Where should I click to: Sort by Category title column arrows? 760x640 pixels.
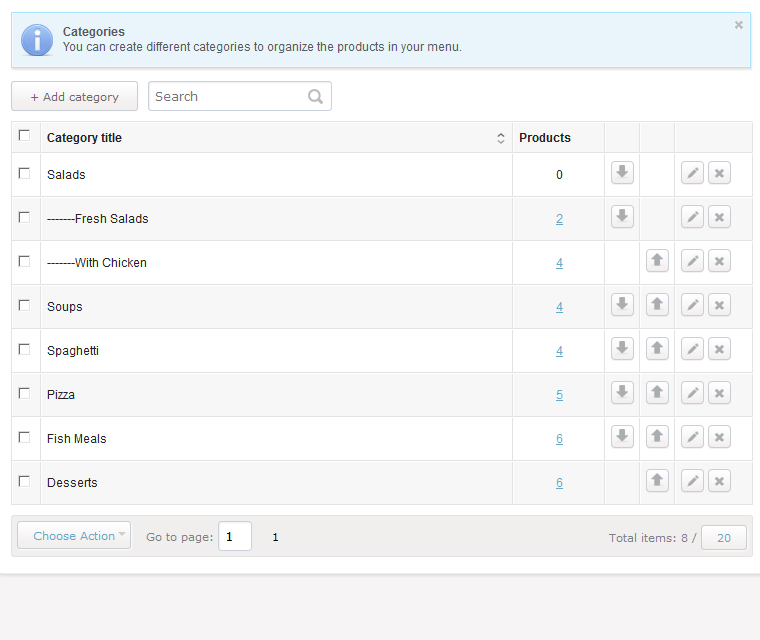pos(501,138)
